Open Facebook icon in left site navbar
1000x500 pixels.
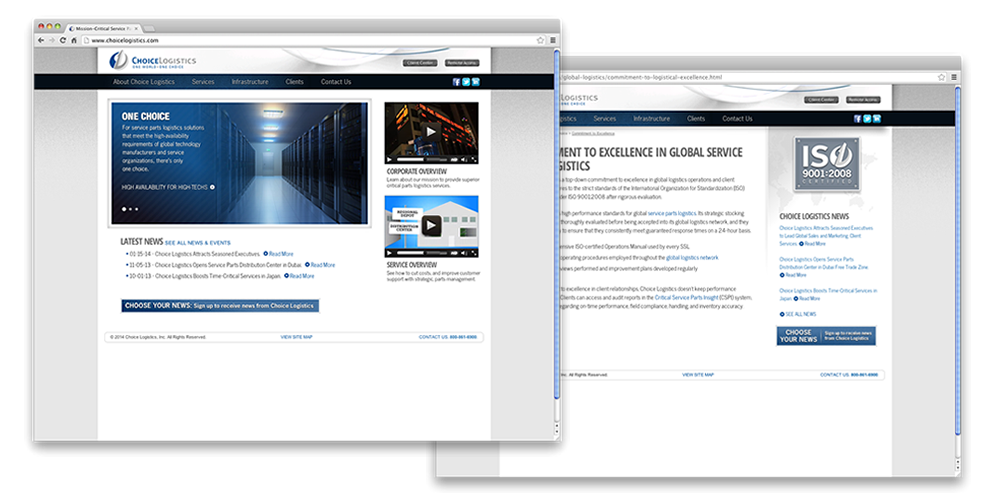[456, 82]
